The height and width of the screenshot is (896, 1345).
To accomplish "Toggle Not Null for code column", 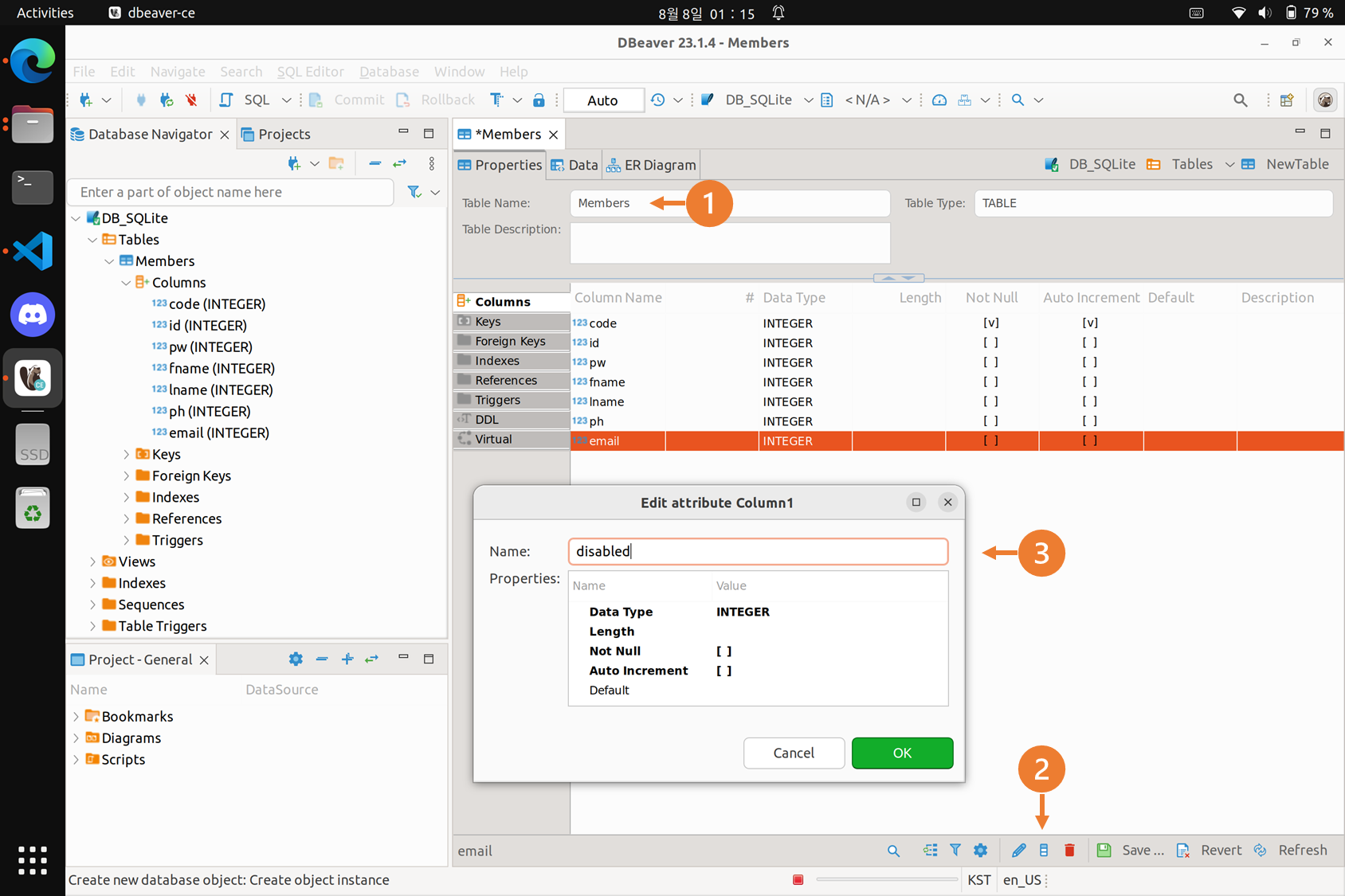I will click(x=991, y=323).
